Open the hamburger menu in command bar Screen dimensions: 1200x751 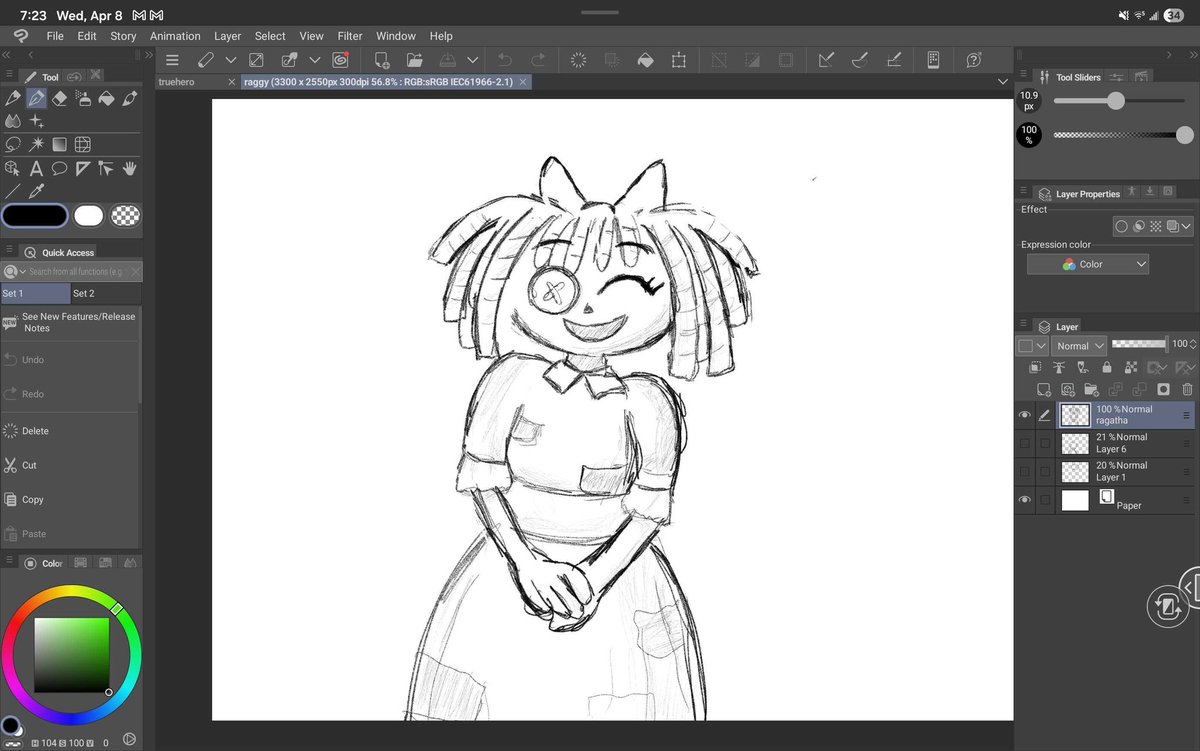(x=172, y=60)
